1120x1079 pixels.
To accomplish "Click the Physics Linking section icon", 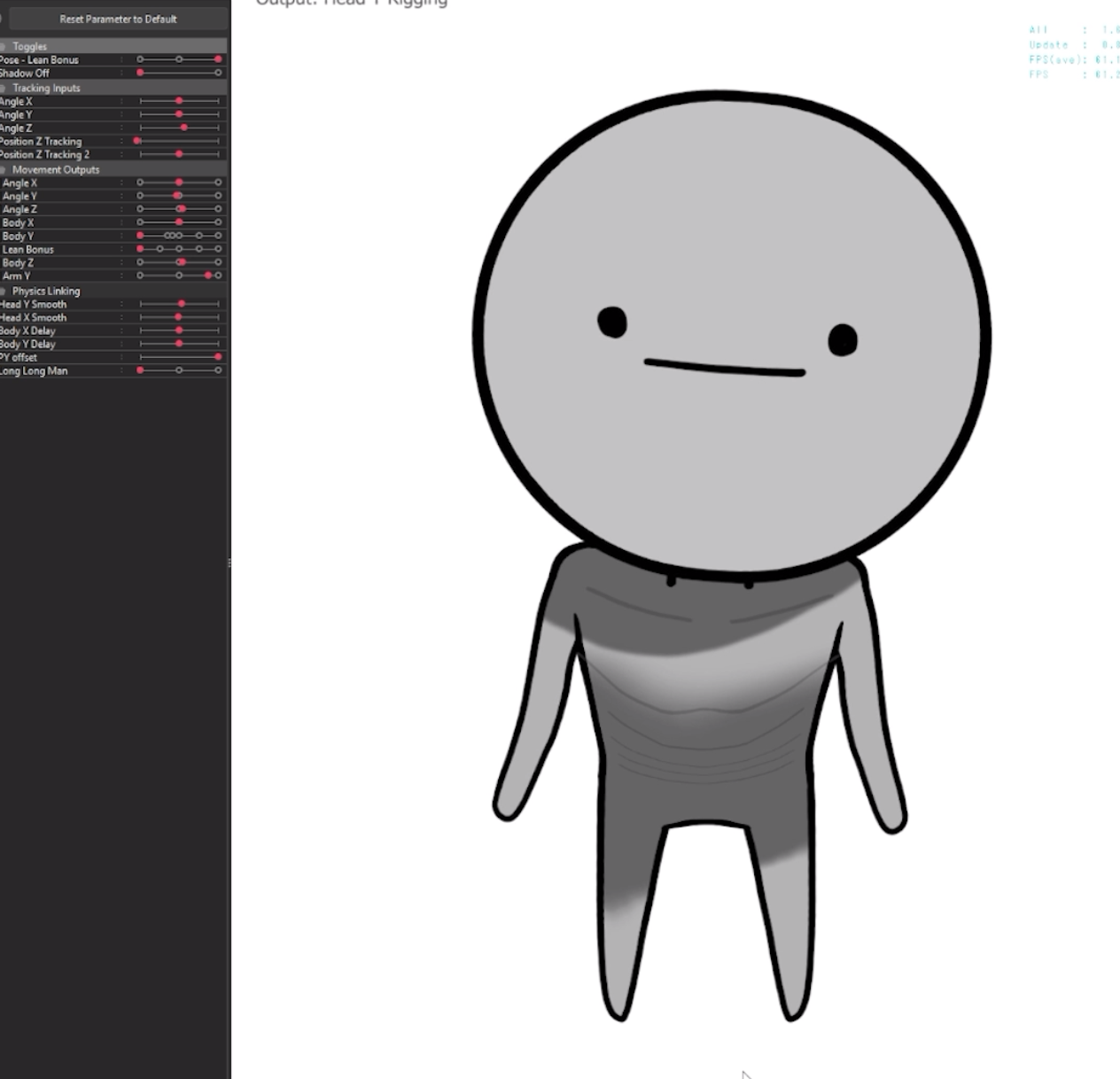I will (x=4, y=291).
